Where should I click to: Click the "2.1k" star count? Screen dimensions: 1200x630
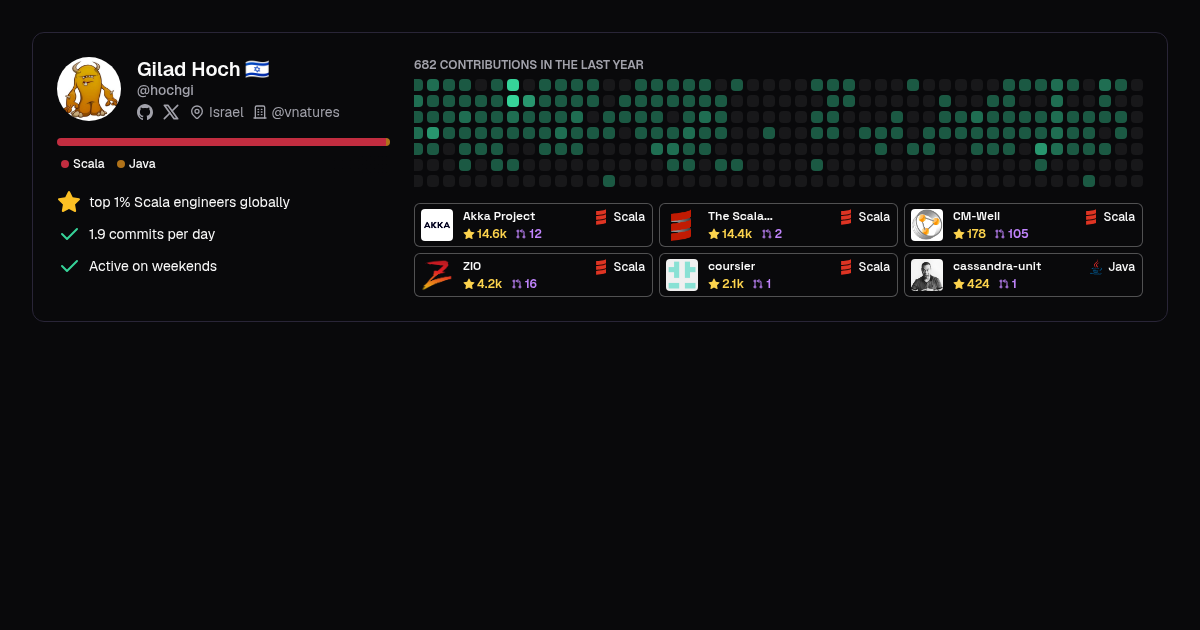tap(733, 284)
